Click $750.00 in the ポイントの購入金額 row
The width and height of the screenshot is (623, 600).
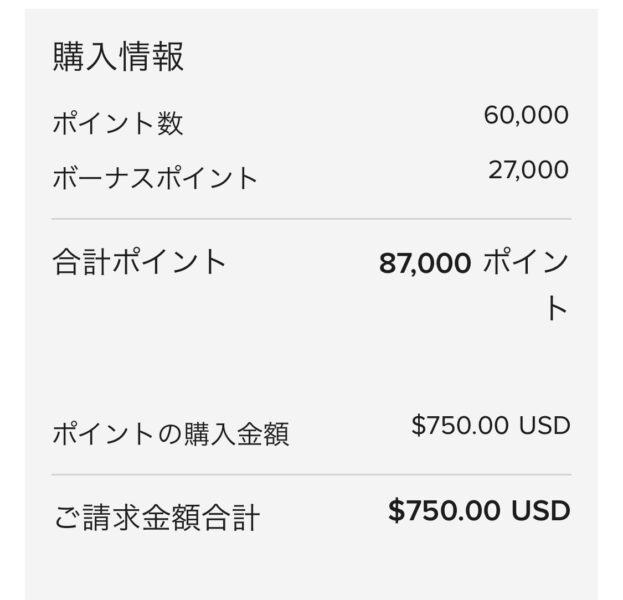tap(460, 425)
